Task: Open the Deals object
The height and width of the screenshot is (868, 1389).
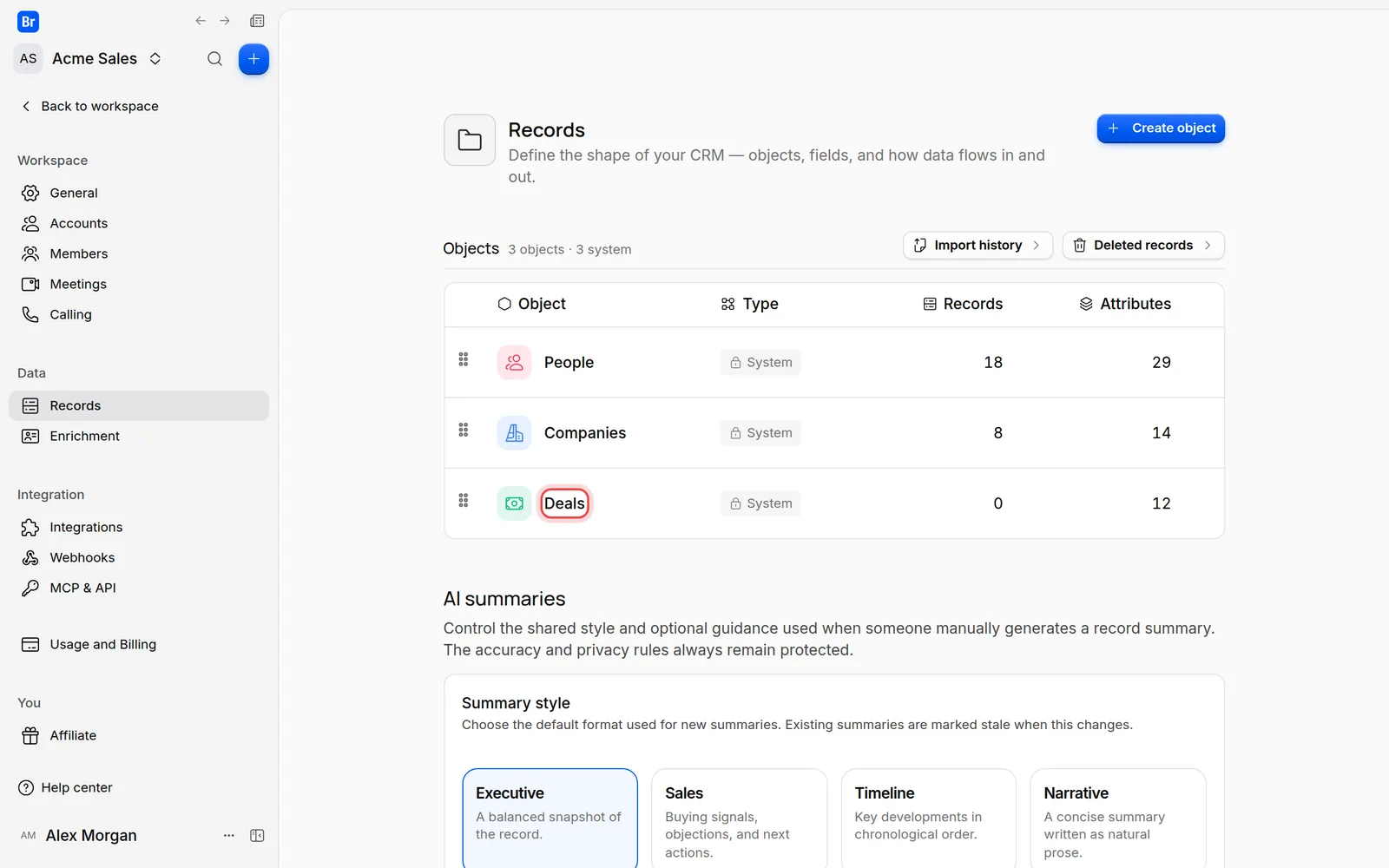Action: pos(564,503)
